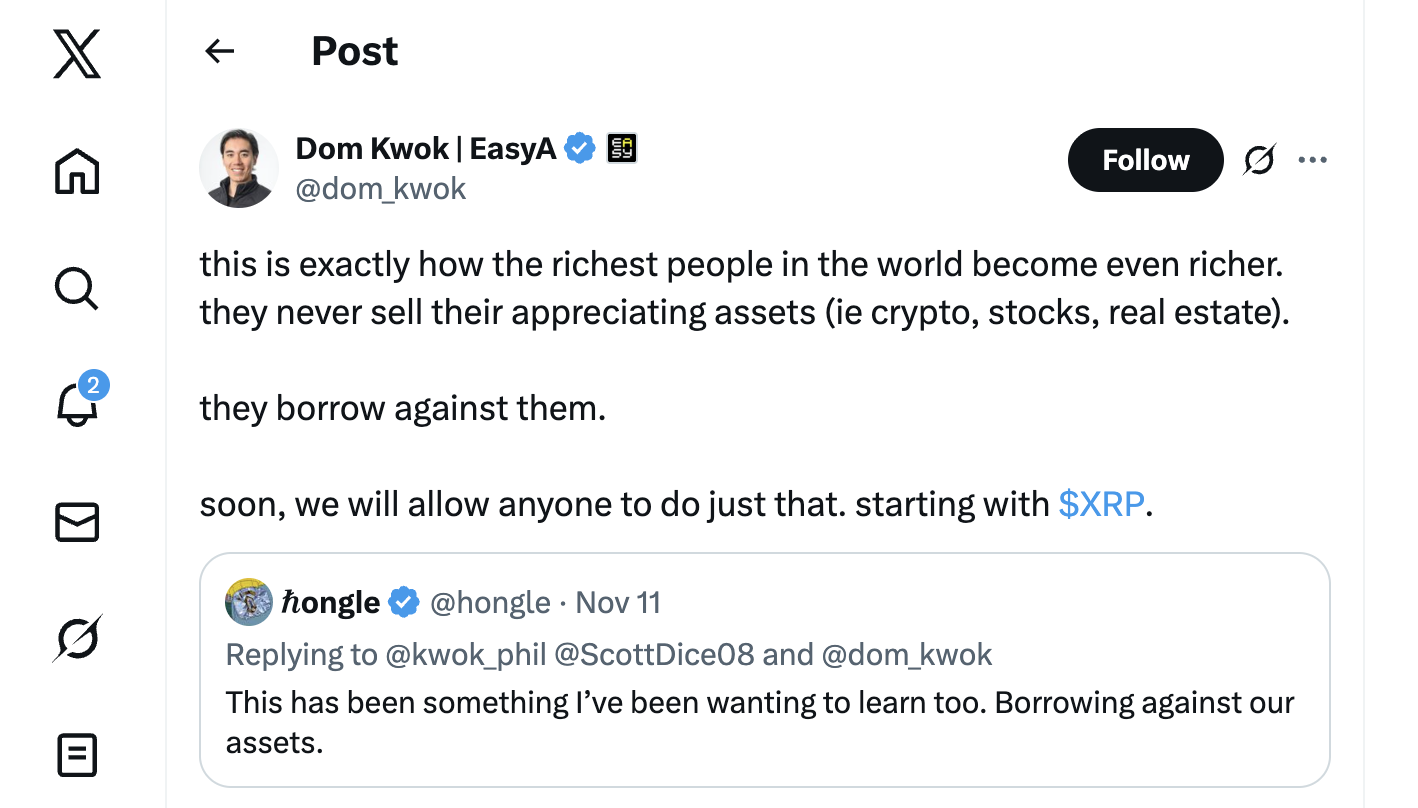This screenshot has height=808, width=1418.
Task: Open the more options menu on the post
Action: pyautogui.click(x=1312, y=159)
